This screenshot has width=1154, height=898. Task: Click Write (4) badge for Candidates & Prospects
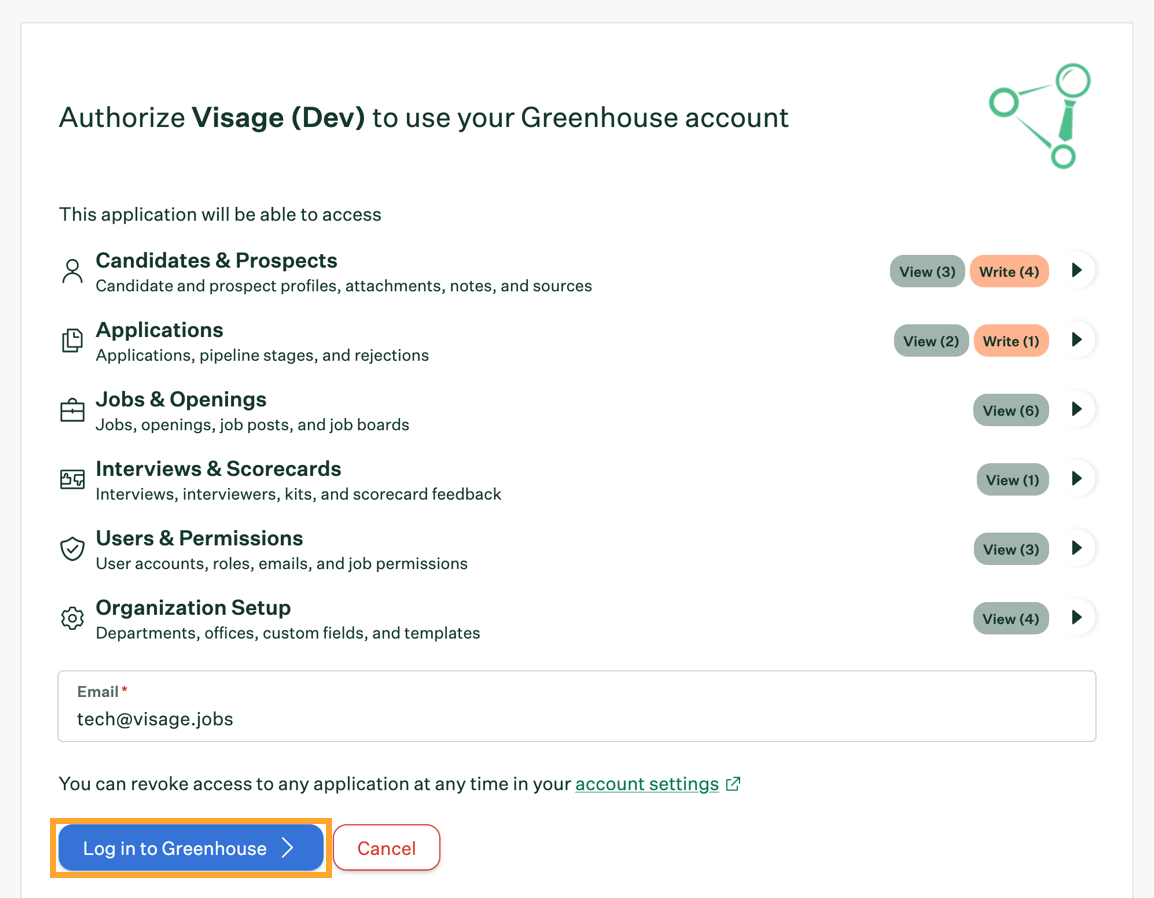(x=1009, y=272)
